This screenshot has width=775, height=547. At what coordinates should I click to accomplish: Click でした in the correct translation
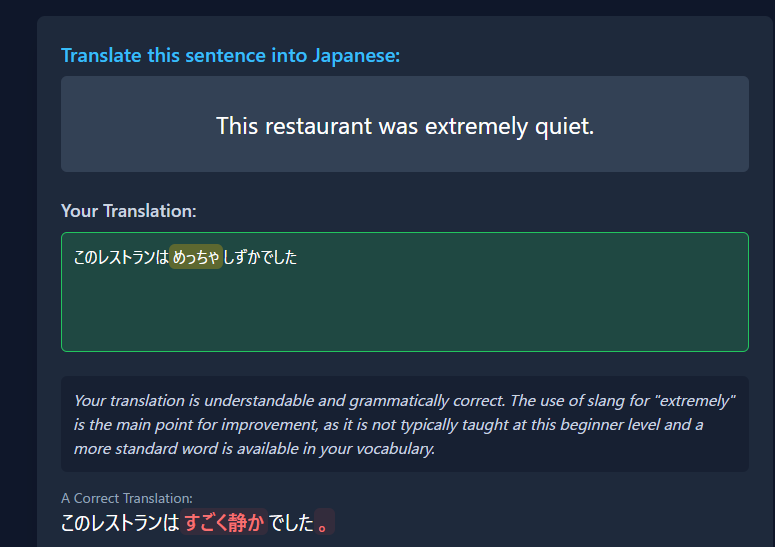pyautogui.click(x=291, y=522)
